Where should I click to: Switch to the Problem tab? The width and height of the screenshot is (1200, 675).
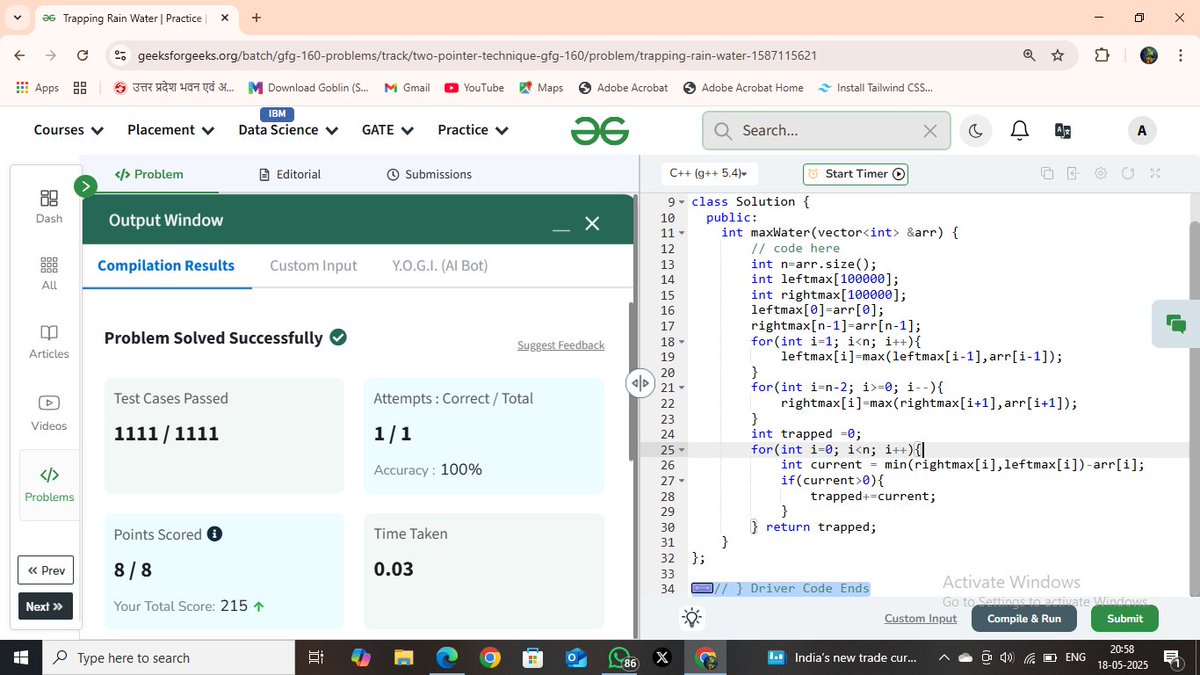pyautogui.click(x=149, y=174)
